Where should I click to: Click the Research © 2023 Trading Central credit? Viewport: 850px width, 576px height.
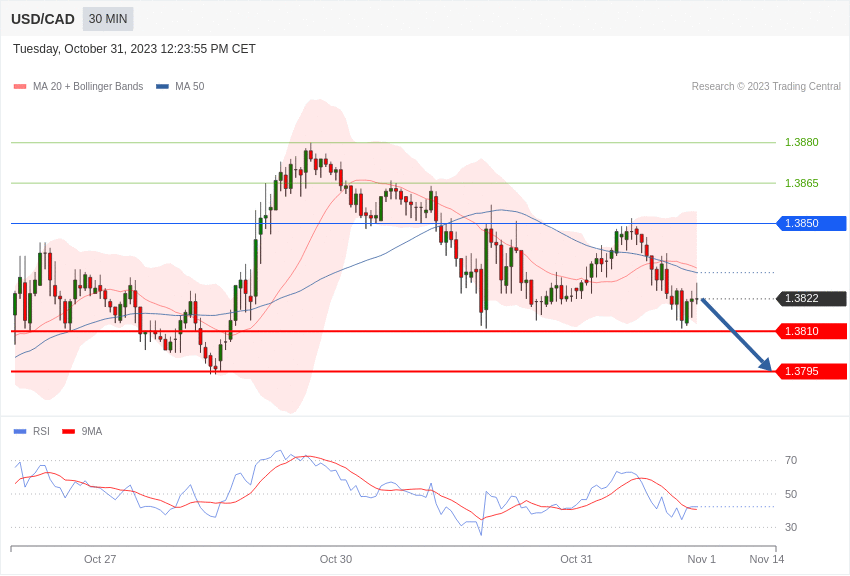[x=766, y=87]
